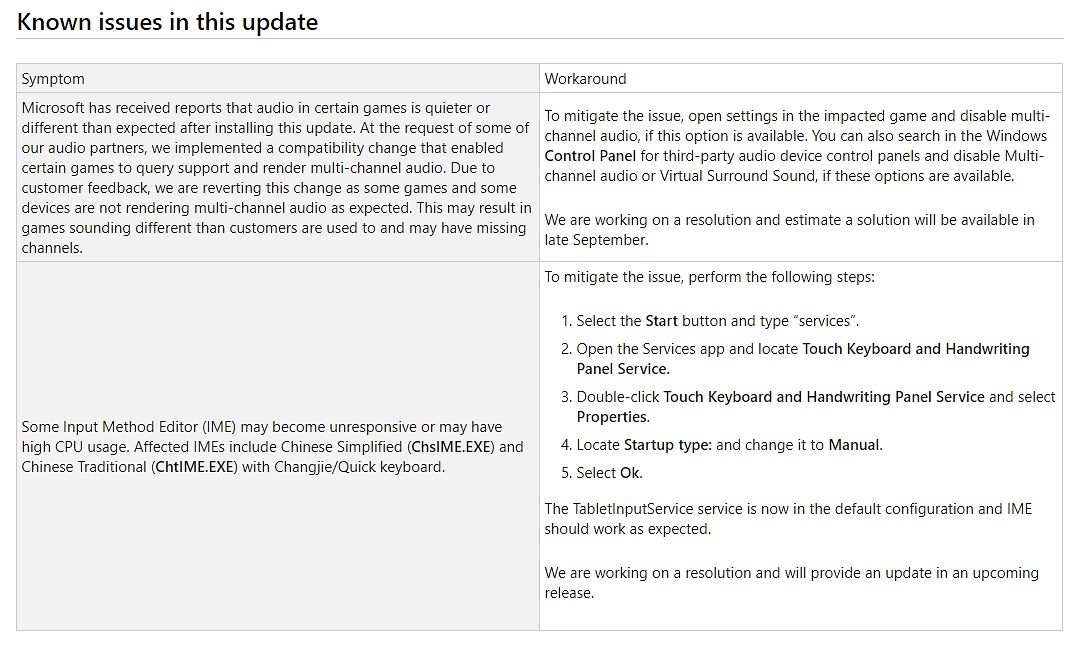Click the quoted word "services" in step 1
1080x645 pixels.
820,321
